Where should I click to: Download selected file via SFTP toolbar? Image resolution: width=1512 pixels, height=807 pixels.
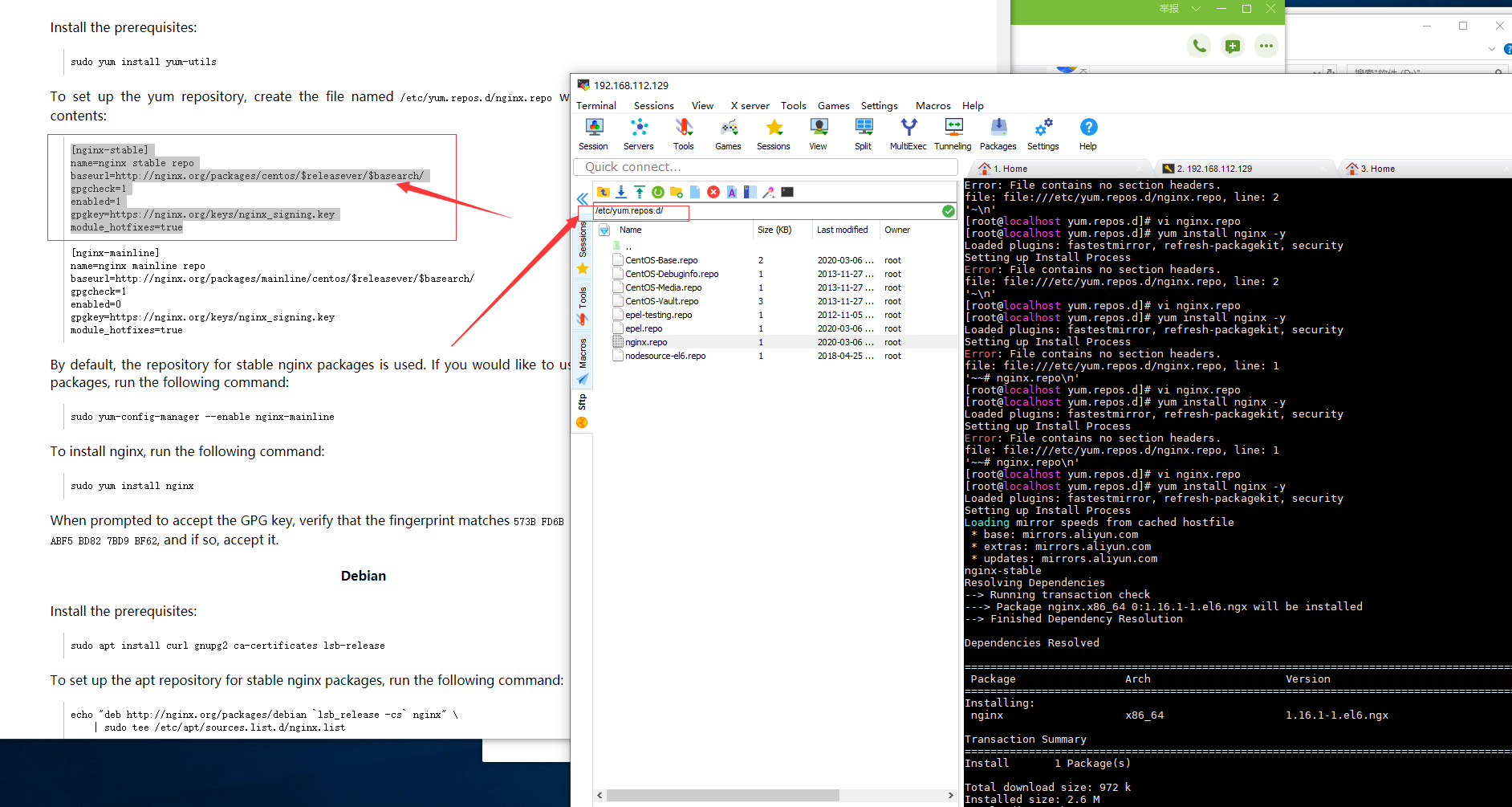coord(621,192)
